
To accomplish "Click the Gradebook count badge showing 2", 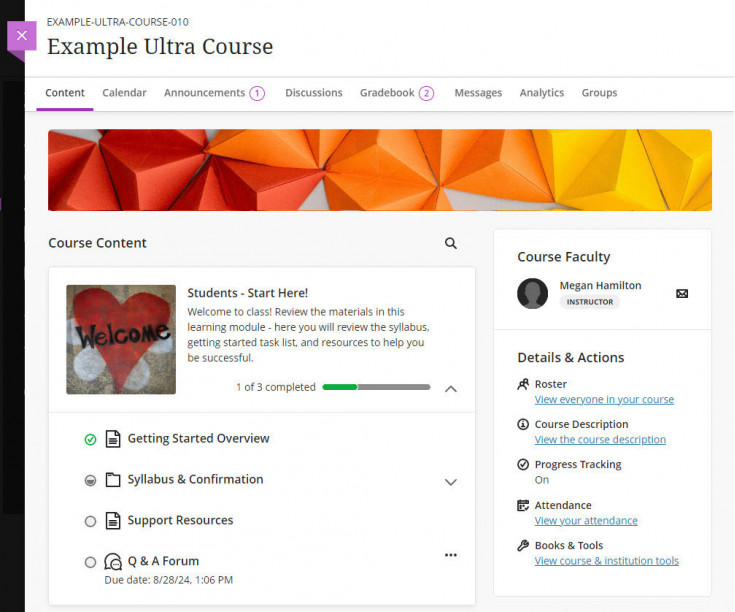I will [426, 93].
